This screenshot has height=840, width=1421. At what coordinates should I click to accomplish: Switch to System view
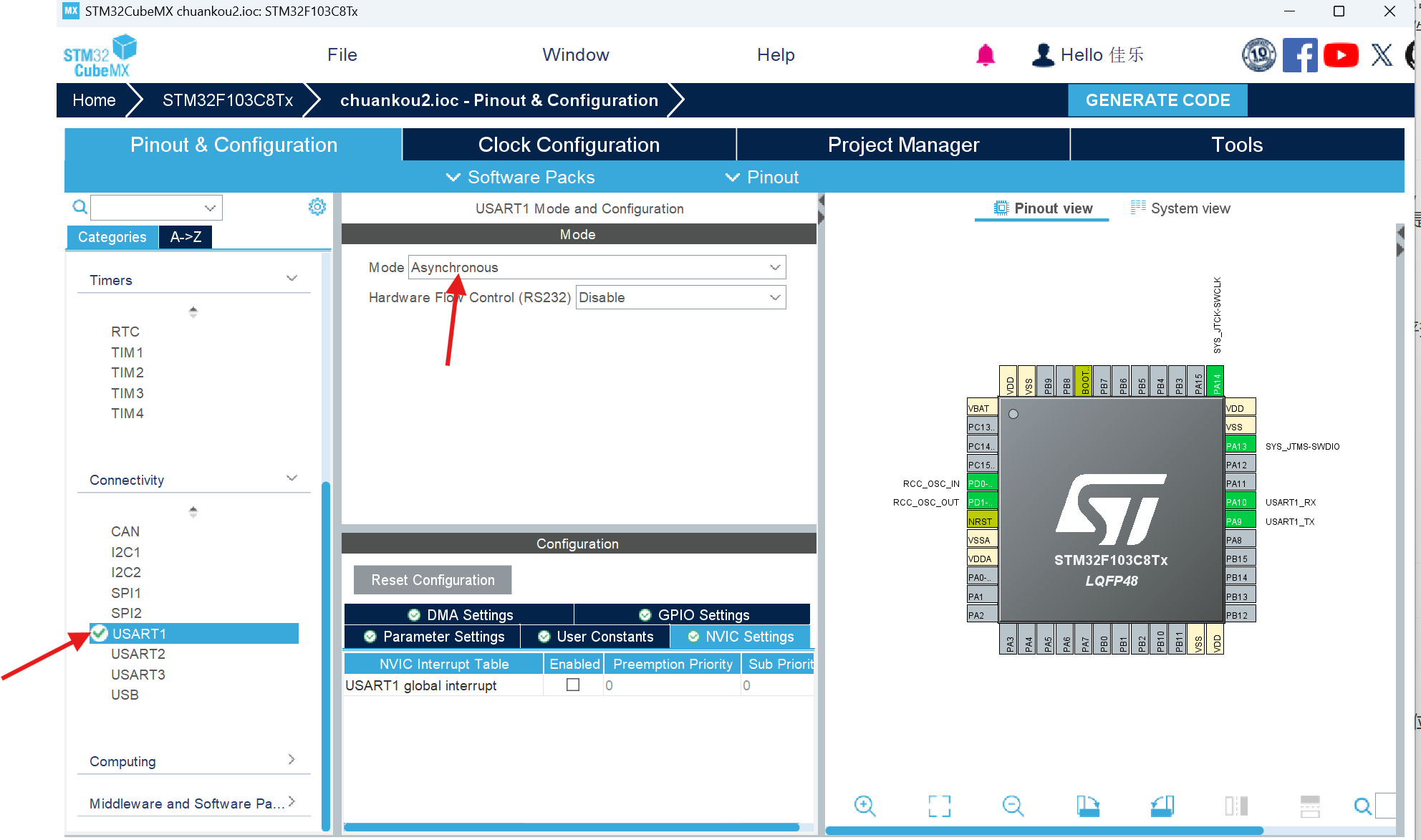[1180, 208]
